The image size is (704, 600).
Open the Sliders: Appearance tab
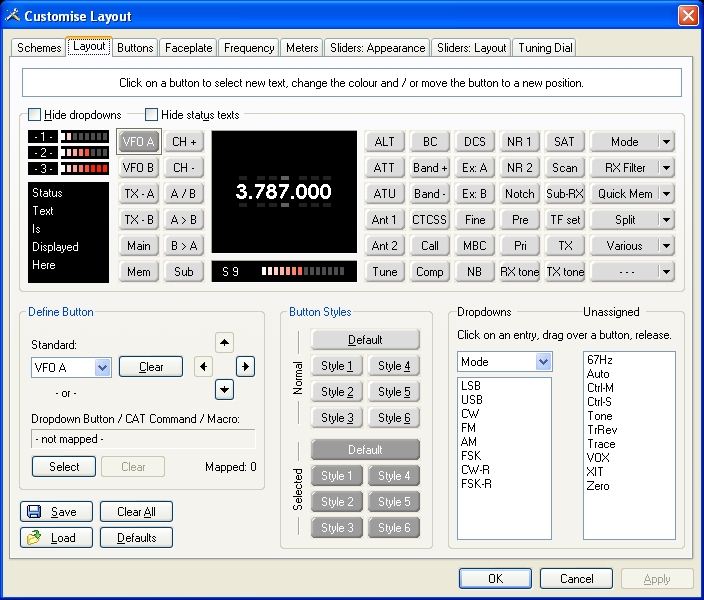378,48
